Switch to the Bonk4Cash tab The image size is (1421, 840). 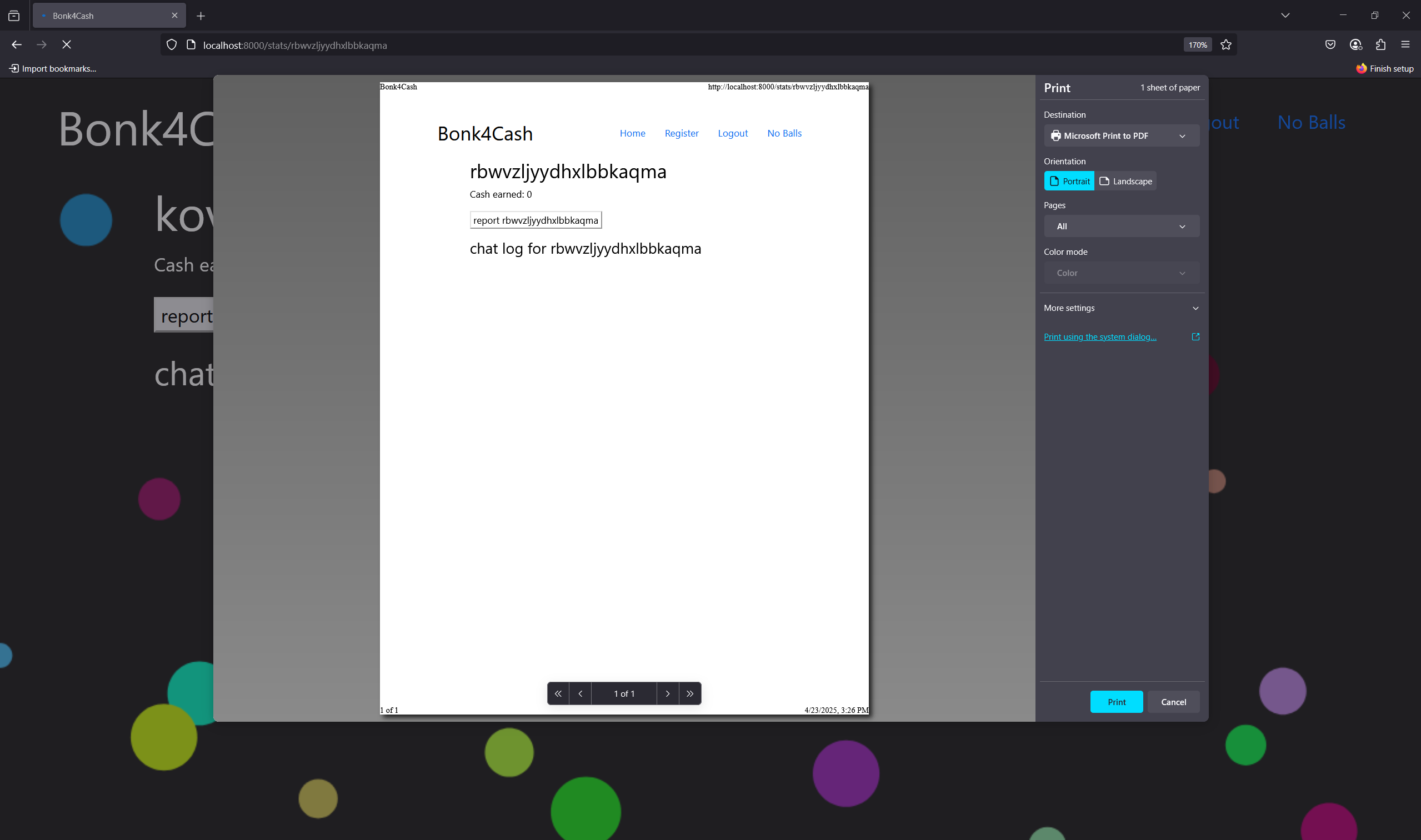[x=102, y=16]
